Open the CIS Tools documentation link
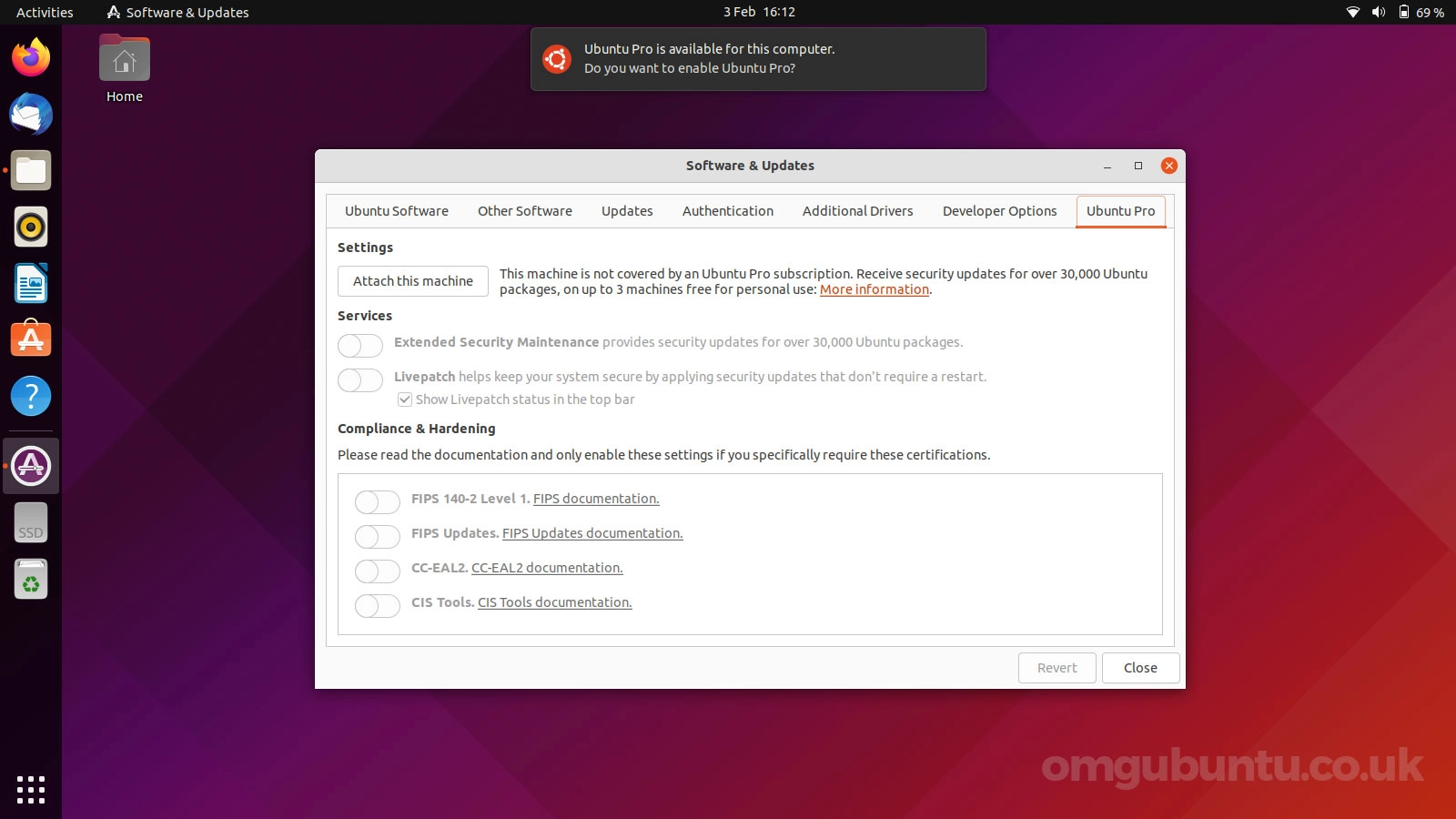The image size is (1456, 819). [555, 602]
